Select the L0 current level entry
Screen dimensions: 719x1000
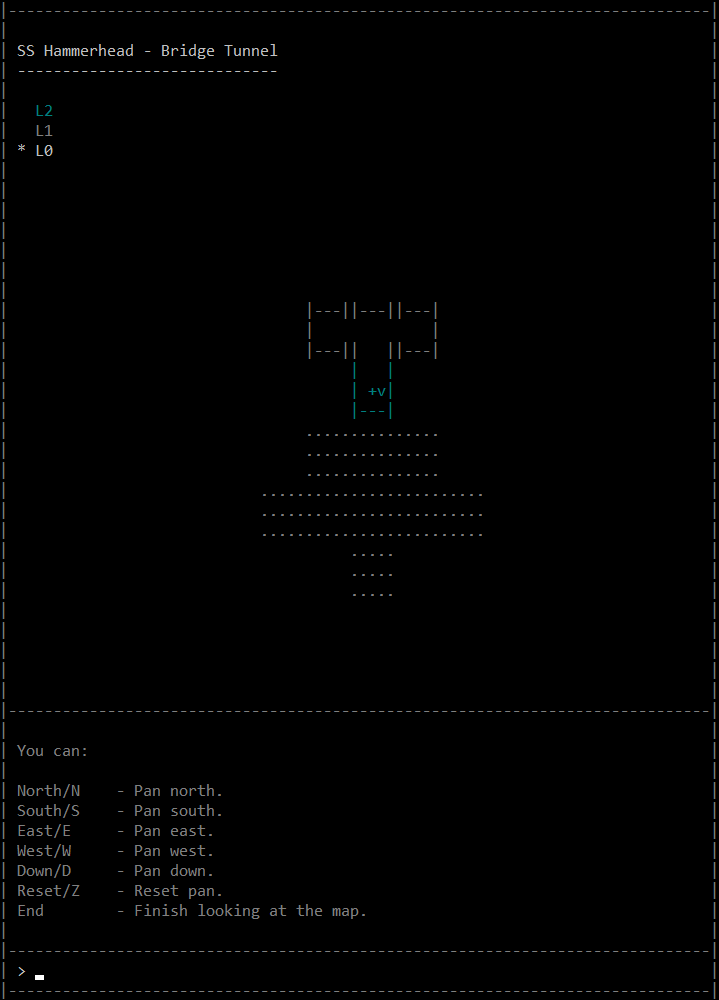pos(44,151)
